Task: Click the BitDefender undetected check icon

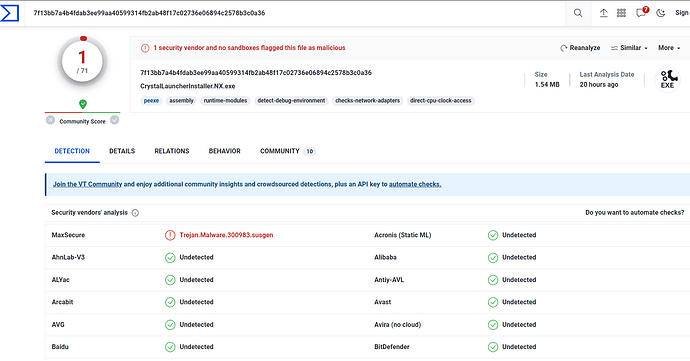Action: (x=493, y=347)
